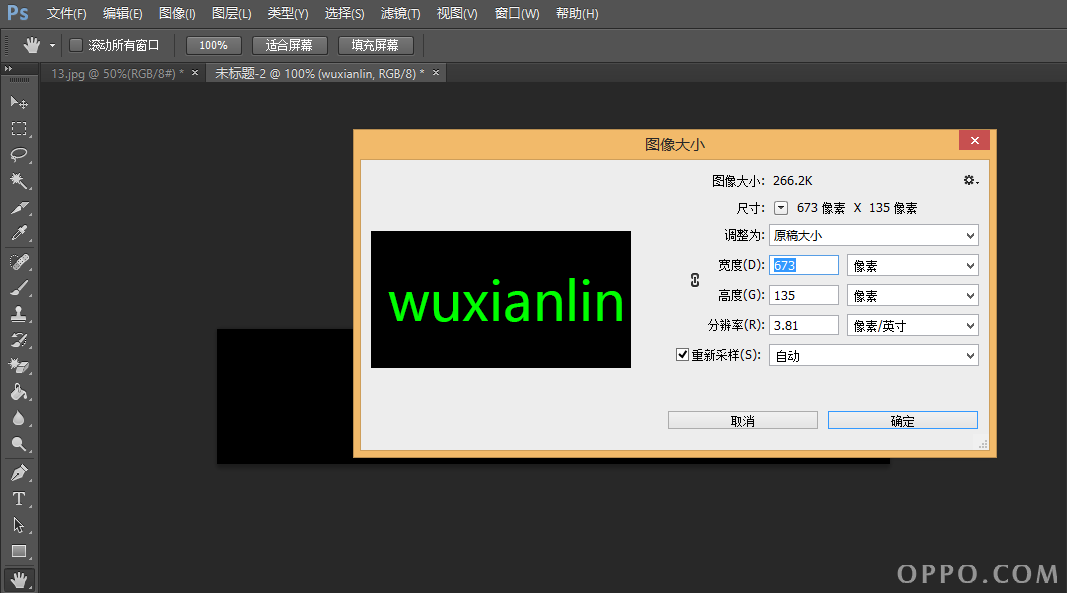Open the 文件(F) menu
Viewport: 1067px width, 593px height.
(x=66, y=14)
